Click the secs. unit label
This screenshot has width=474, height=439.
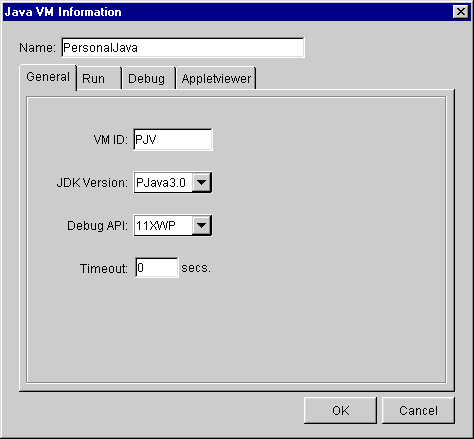pos(196,268)
